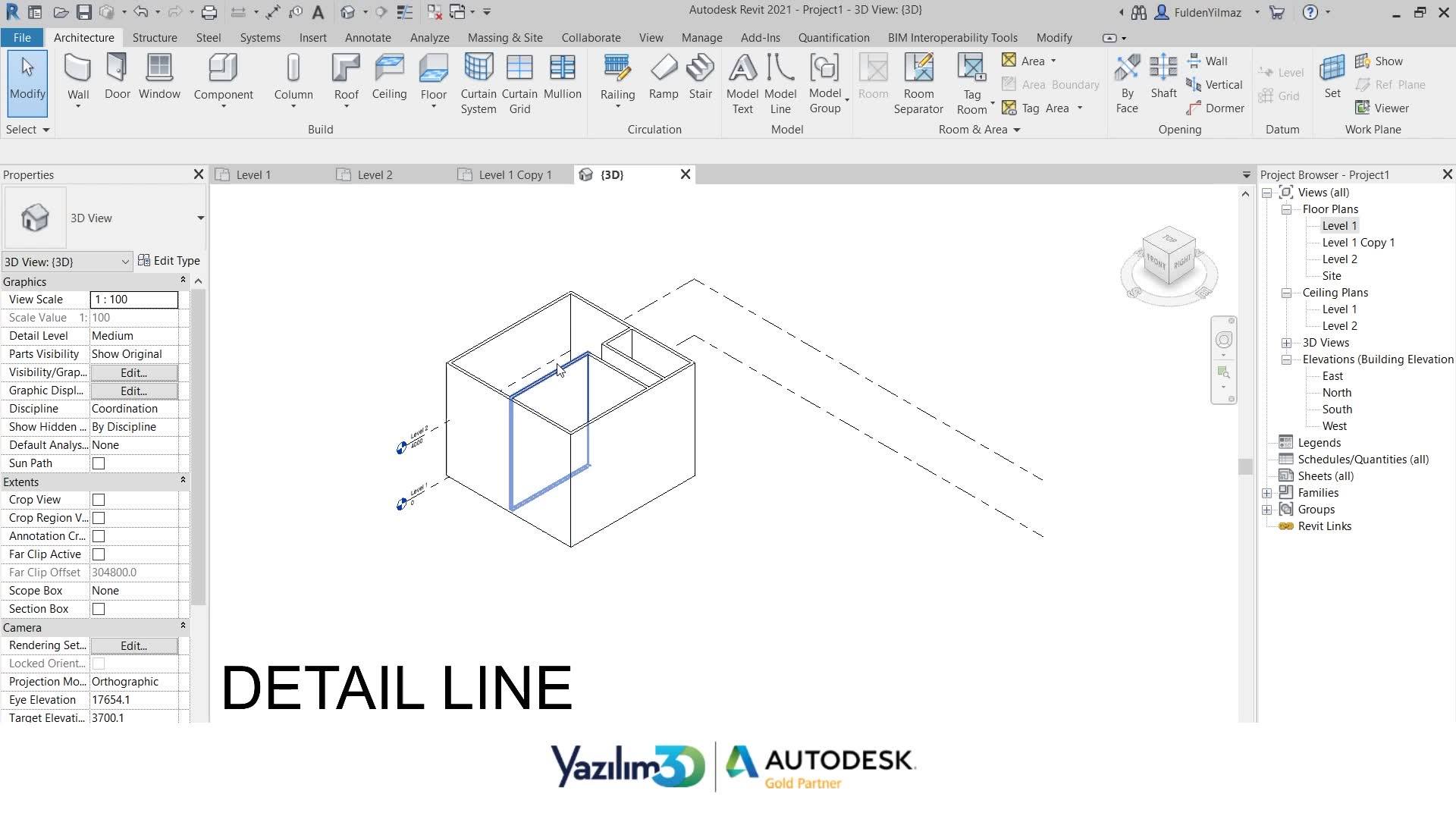This screenshot has height=819, width=1456.
Task: Select Site in Floor Plans tree
Action: 1332,276
